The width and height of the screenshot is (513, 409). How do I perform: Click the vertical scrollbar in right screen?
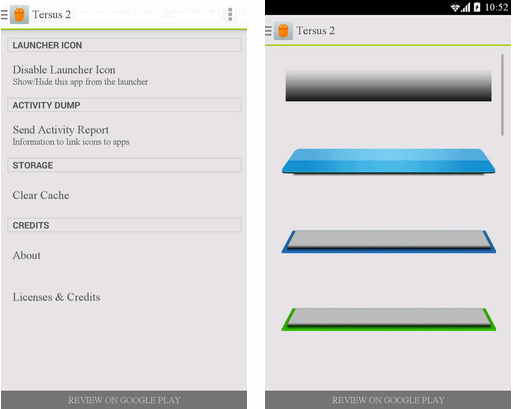502,95
